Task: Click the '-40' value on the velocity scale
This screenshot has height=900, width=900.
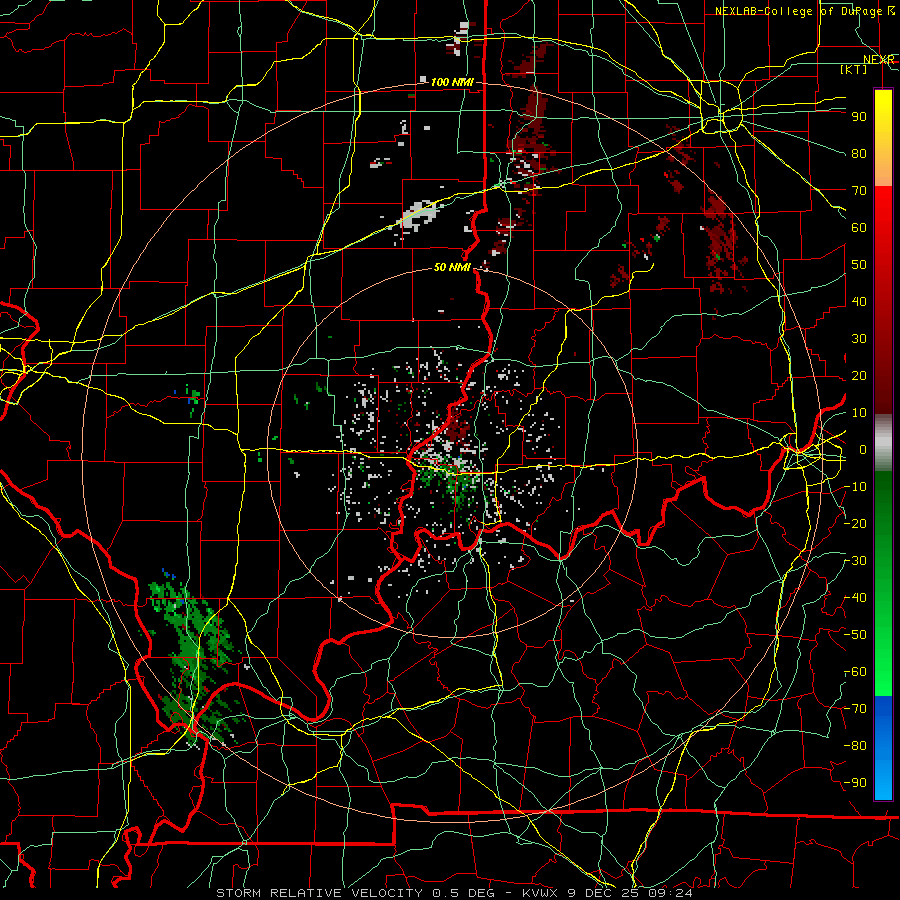Action: pos(855,598)
